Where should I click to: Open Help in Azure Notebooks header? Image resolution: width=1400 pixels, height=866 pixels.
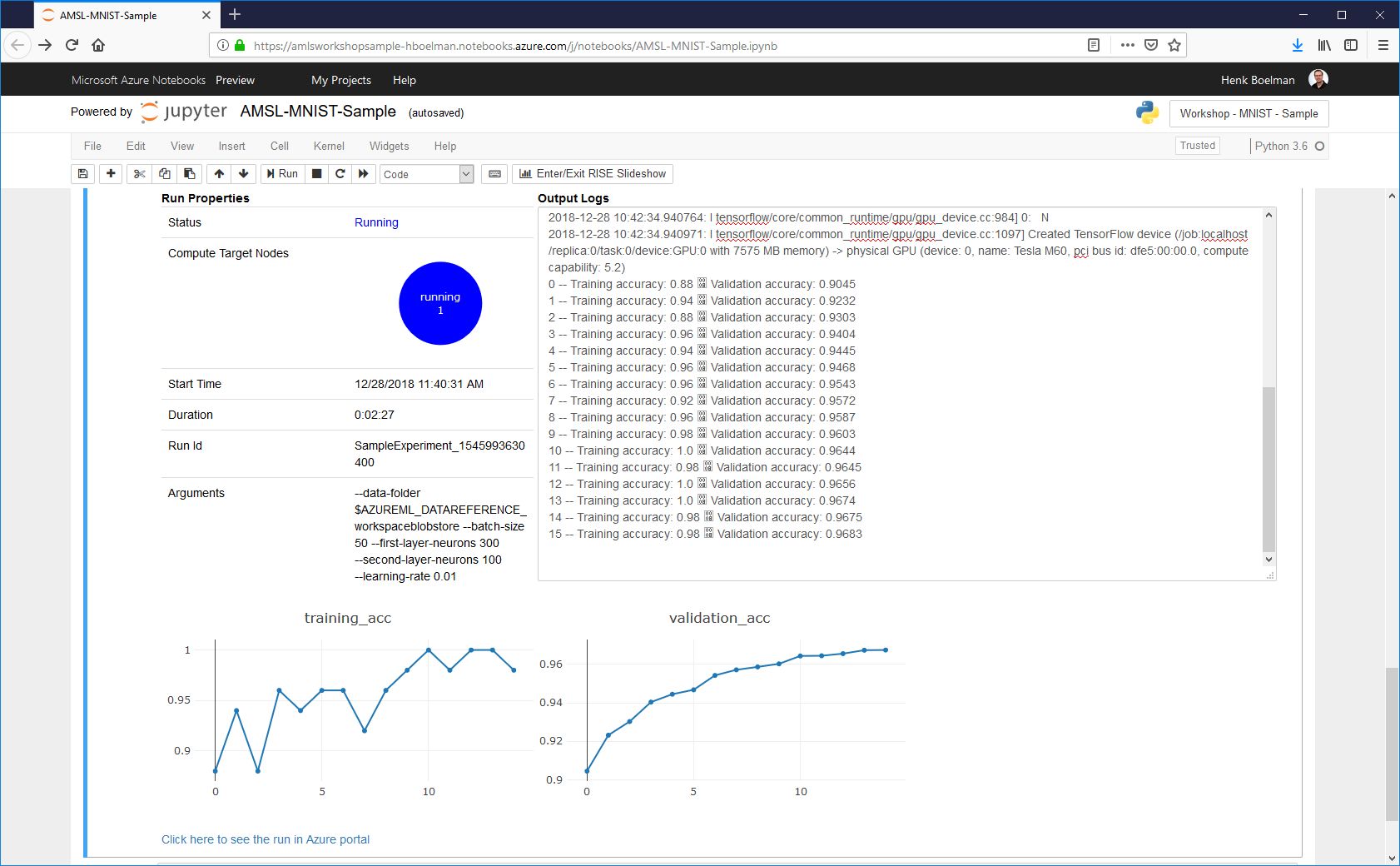[405, 80]
